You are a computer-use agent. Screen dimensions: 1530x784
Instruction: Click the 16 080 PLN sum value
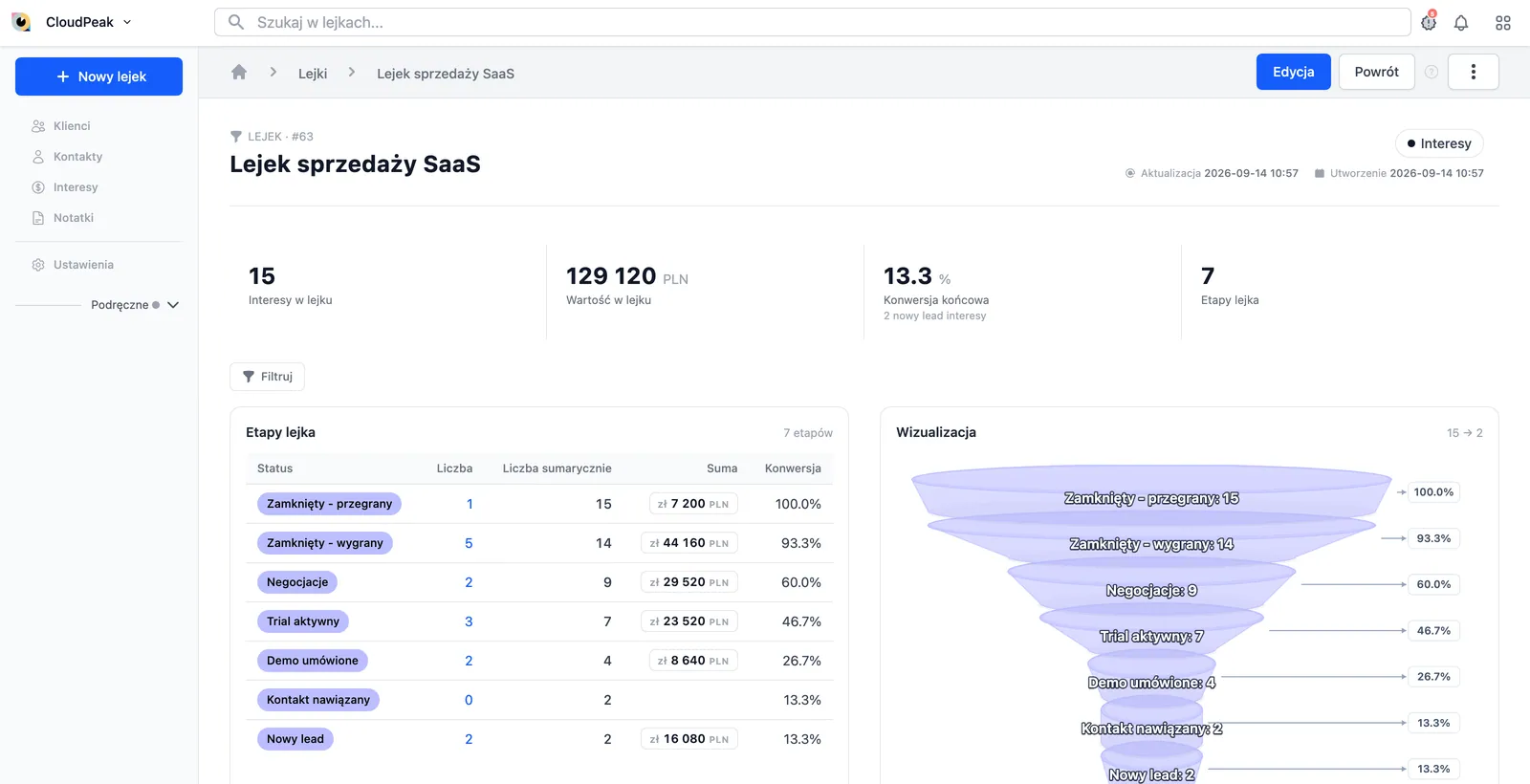coord(689,739)
